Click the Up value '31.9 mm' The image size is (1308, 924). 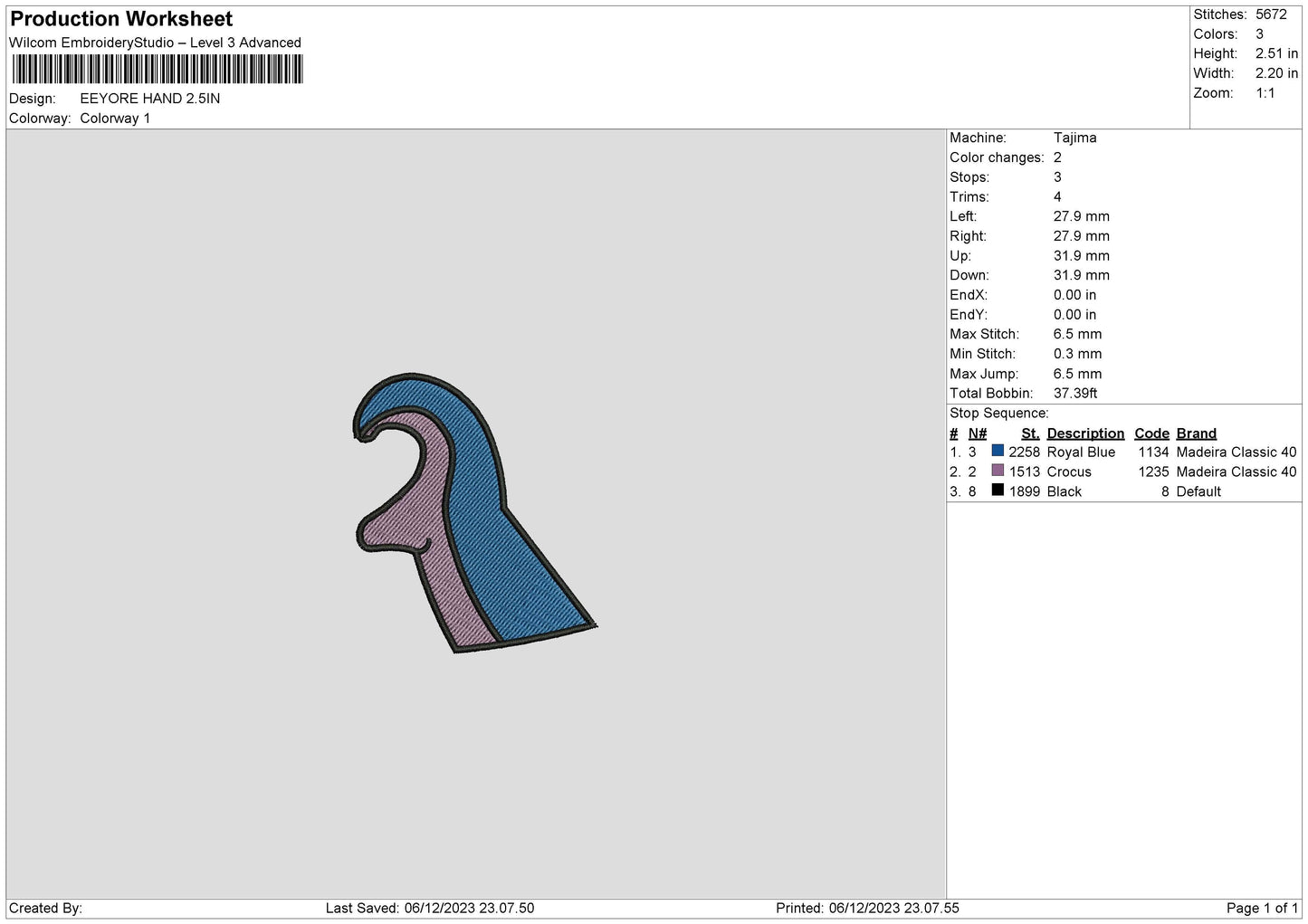point(1082,255)
